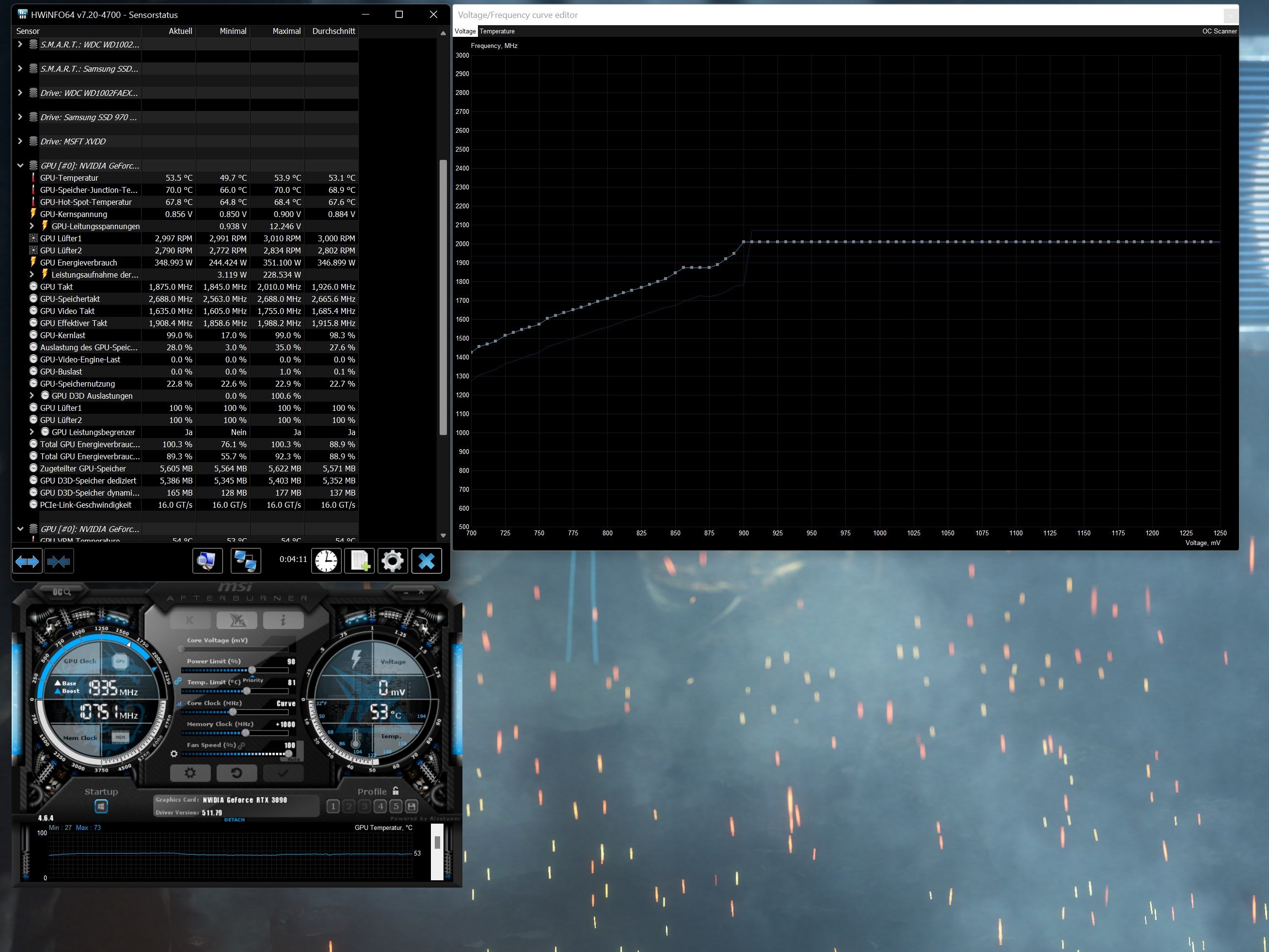Reset HWiNFO timer with clock icon
This screenshot has width=1269, height=952.
click(326, 561)
